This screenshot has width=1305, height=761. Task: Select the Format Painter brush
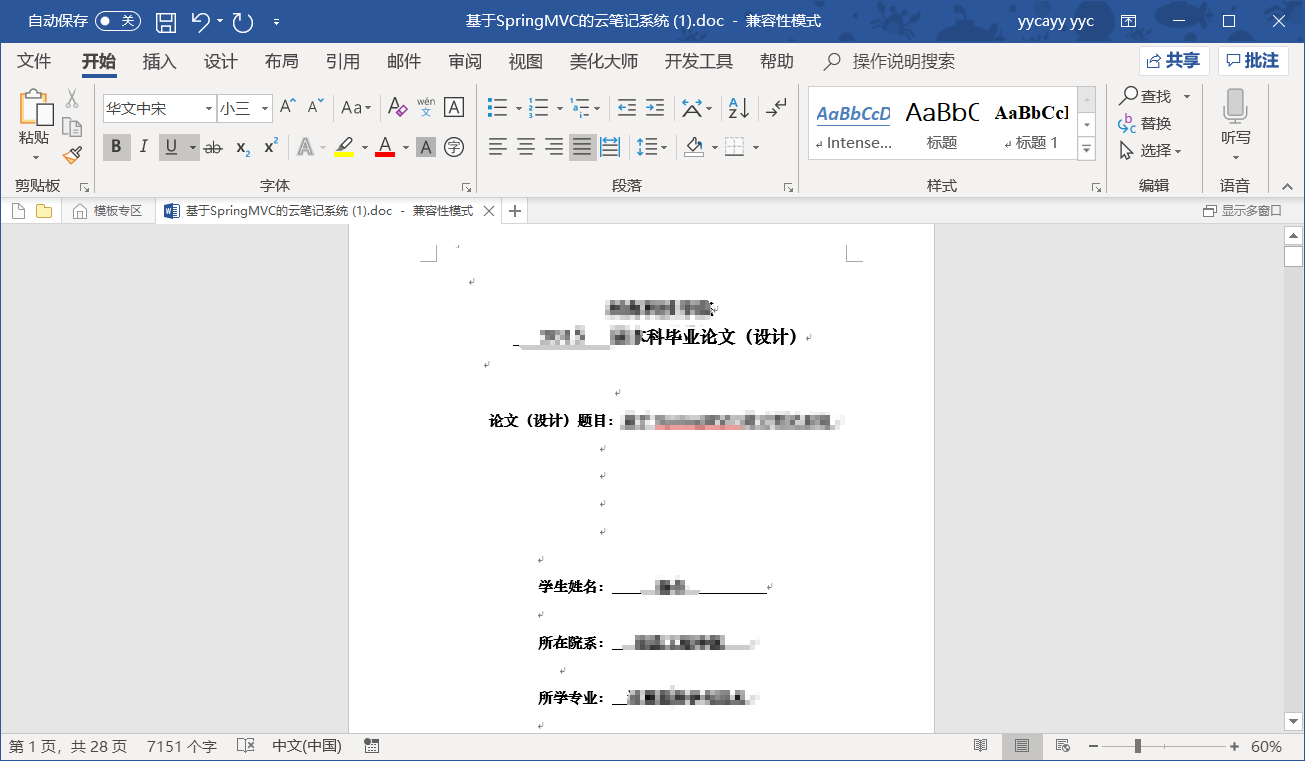[x=72, y=155]
